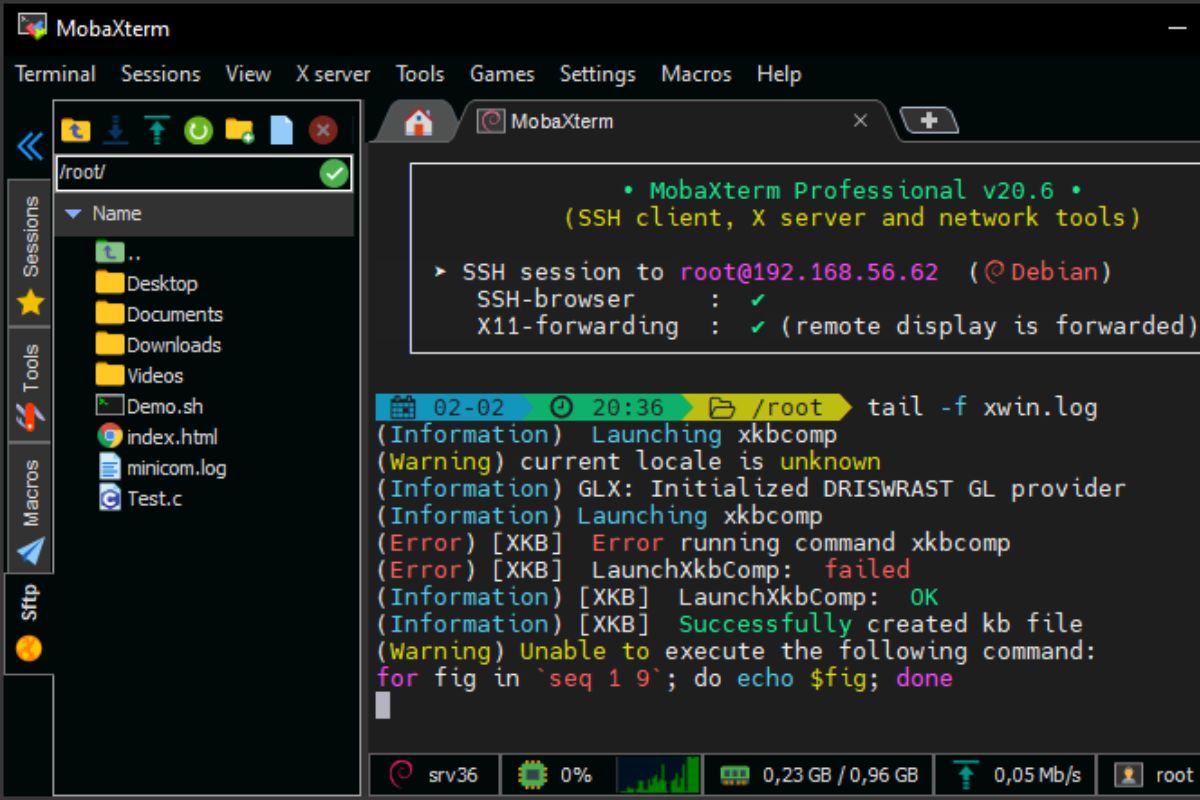Select the Downloads folder
Screen dimensions: 1200x800
(158, 345)
